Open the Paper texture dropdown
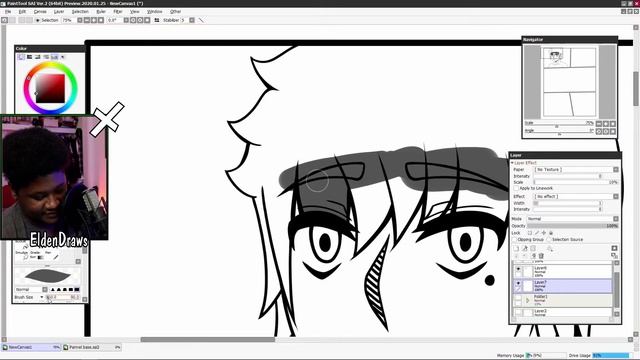Screen dimensions: 640x360 (x=577, y=169)
